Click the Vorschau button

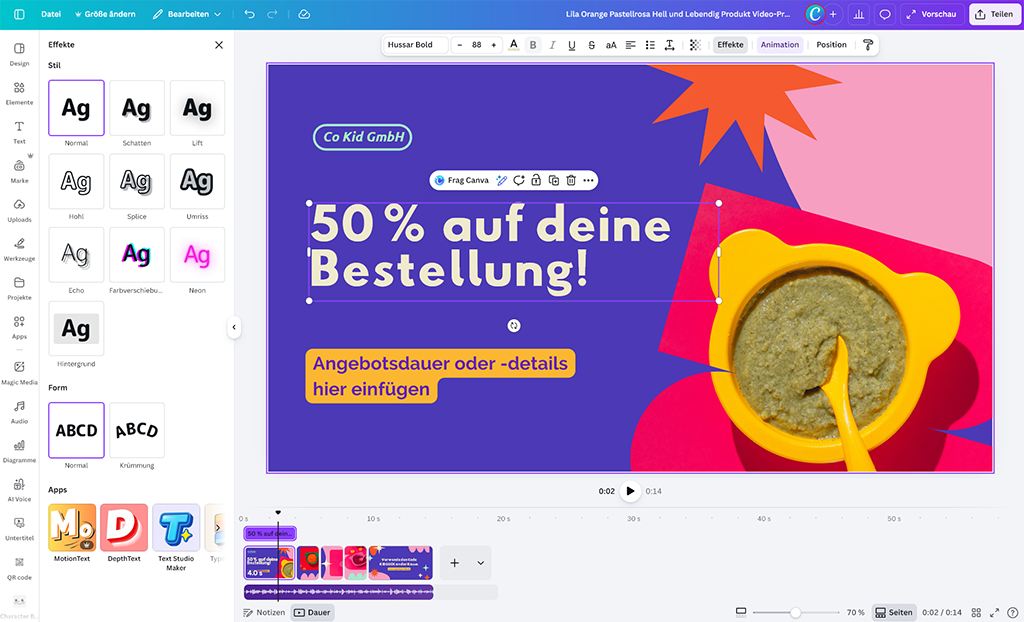[x=932, y=14]
